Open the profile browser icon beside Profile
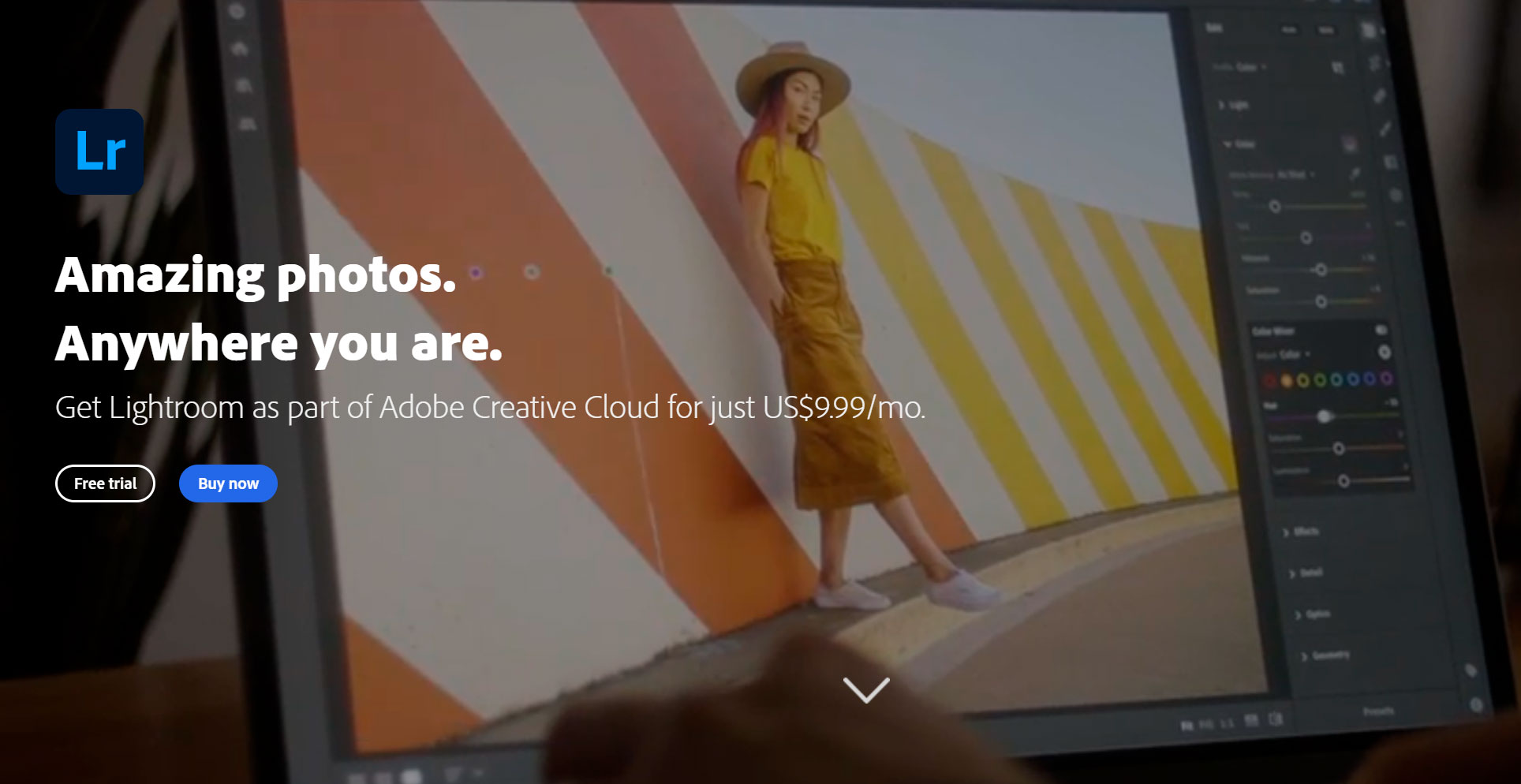Viewport: 1521px width, 784px height. pos(1338,68)
